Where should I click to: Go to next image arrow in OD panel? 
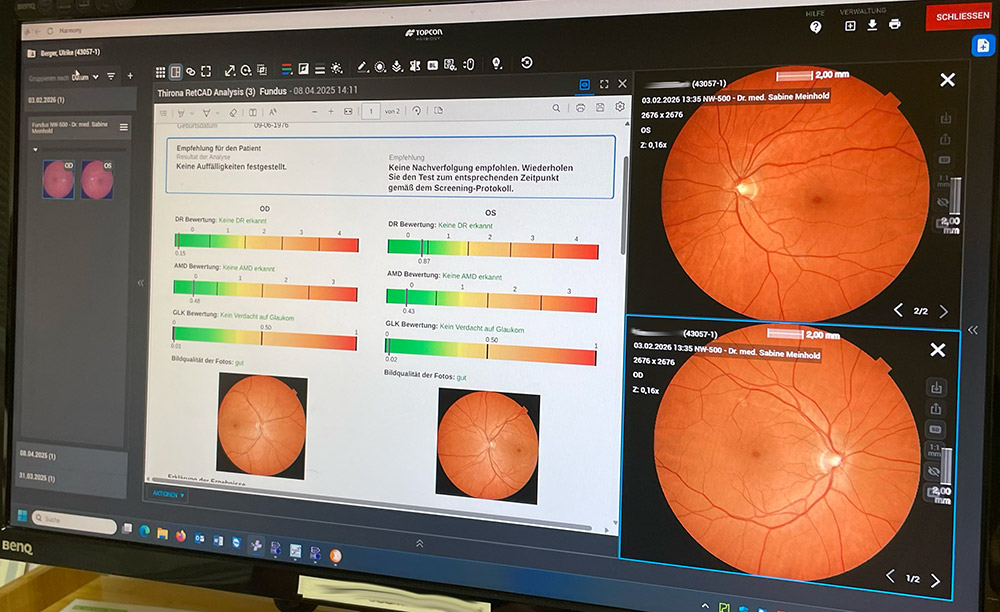coord(936,581)
